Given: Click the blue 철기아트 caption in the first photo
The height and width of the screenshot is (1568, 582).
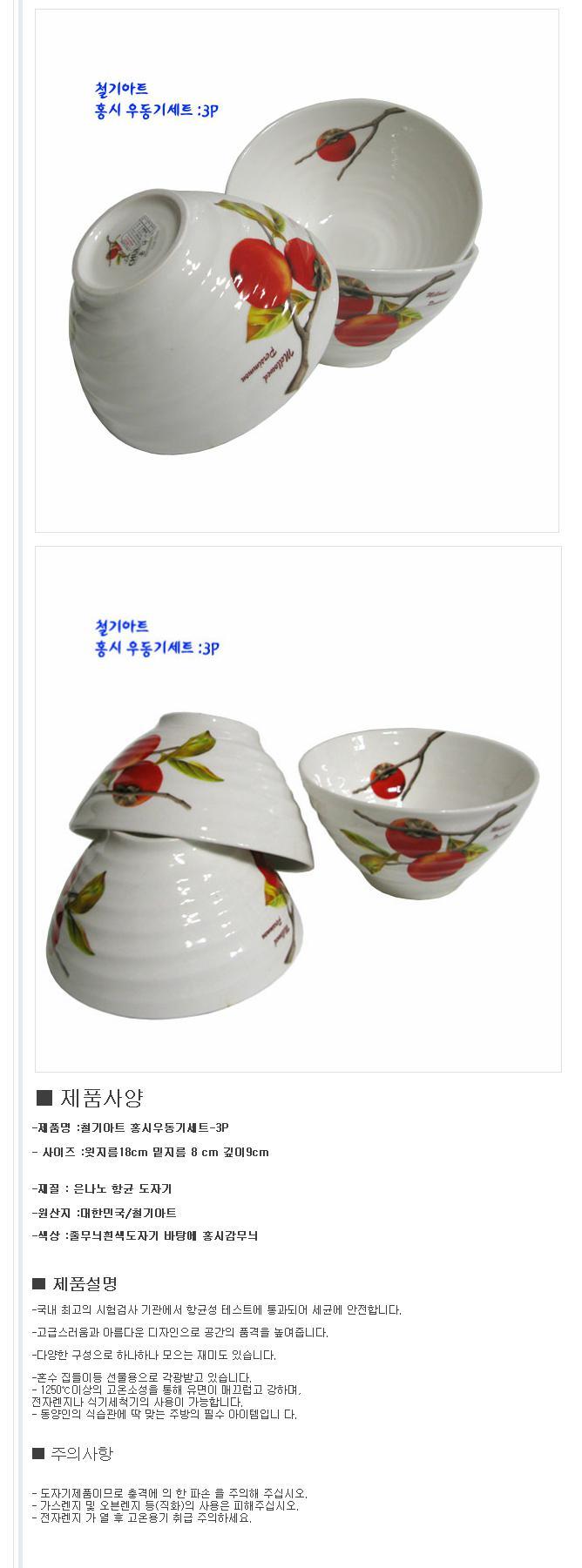Looking at the screenshot, I should [121, 89].
